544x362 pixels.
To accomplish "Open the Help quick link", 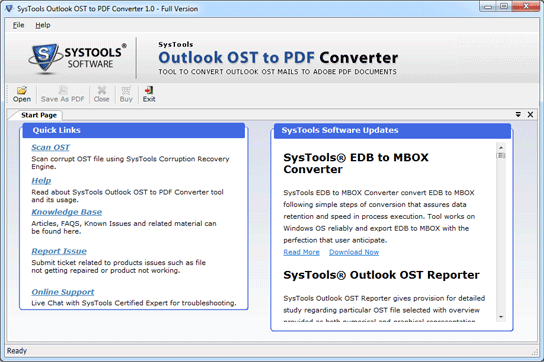I will coord(41,181).
